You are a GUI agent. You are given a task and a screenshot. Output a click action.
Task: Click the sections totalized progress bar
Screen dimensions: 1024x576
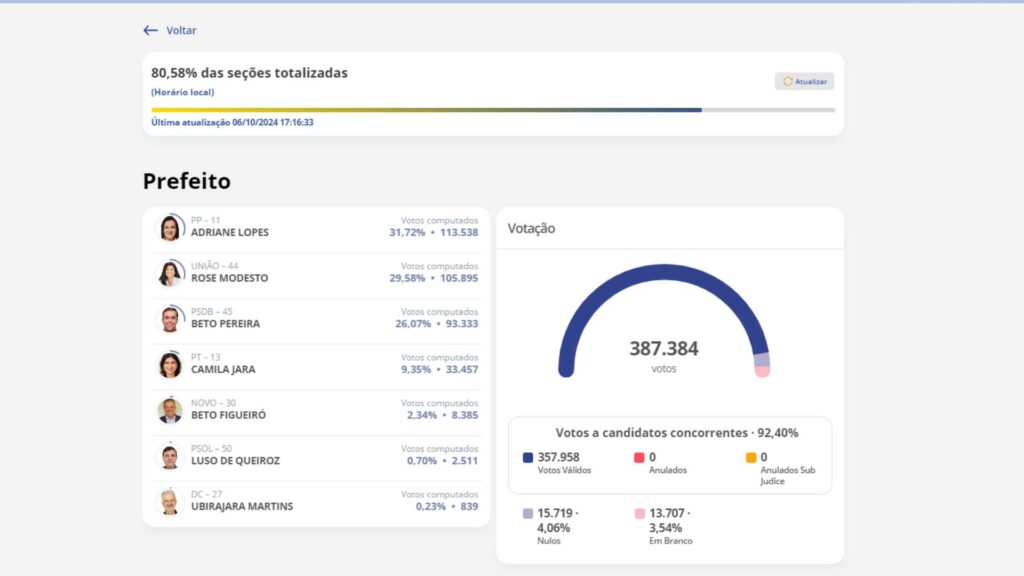pos(493,110)
